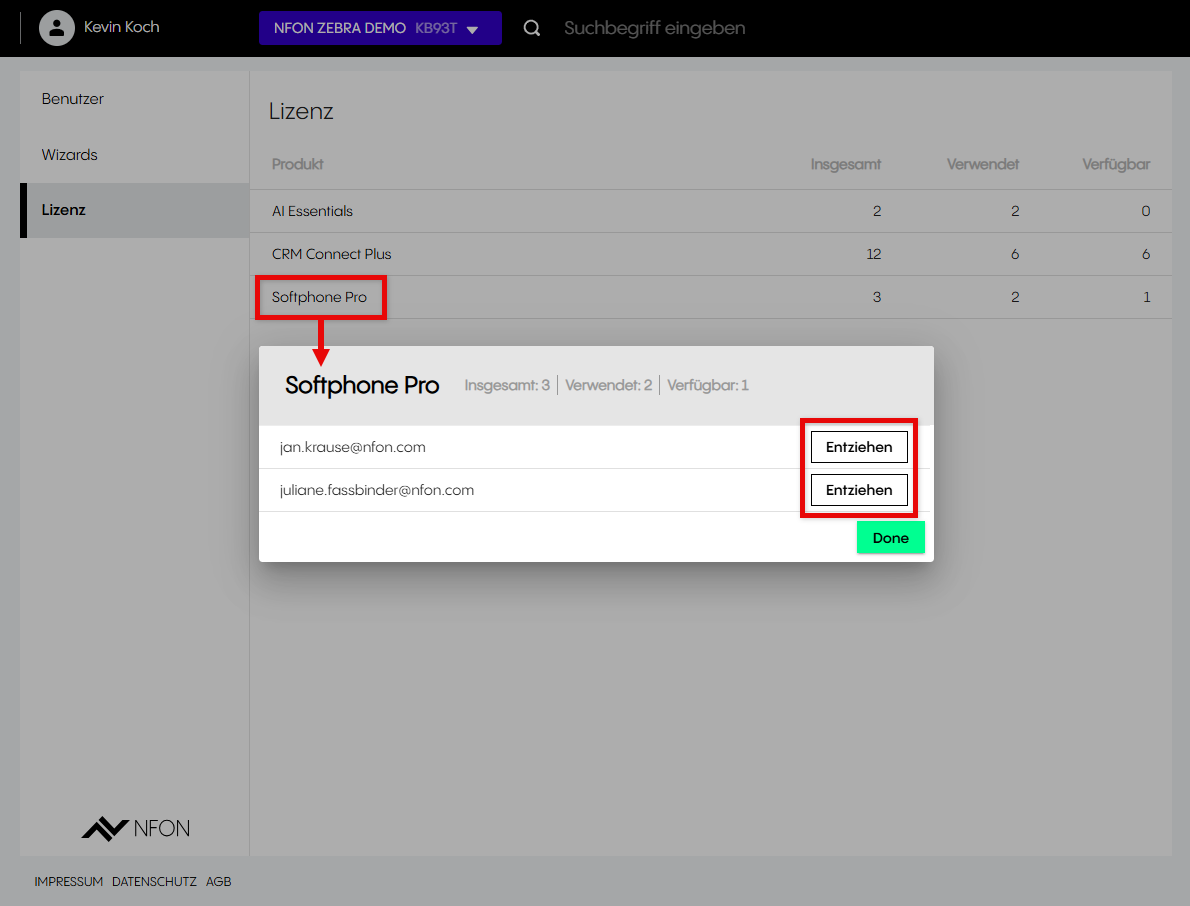This screenshot has height=906, width=1190.
Task: Select the Lizenz sidebar item
Action: (64, 210)
